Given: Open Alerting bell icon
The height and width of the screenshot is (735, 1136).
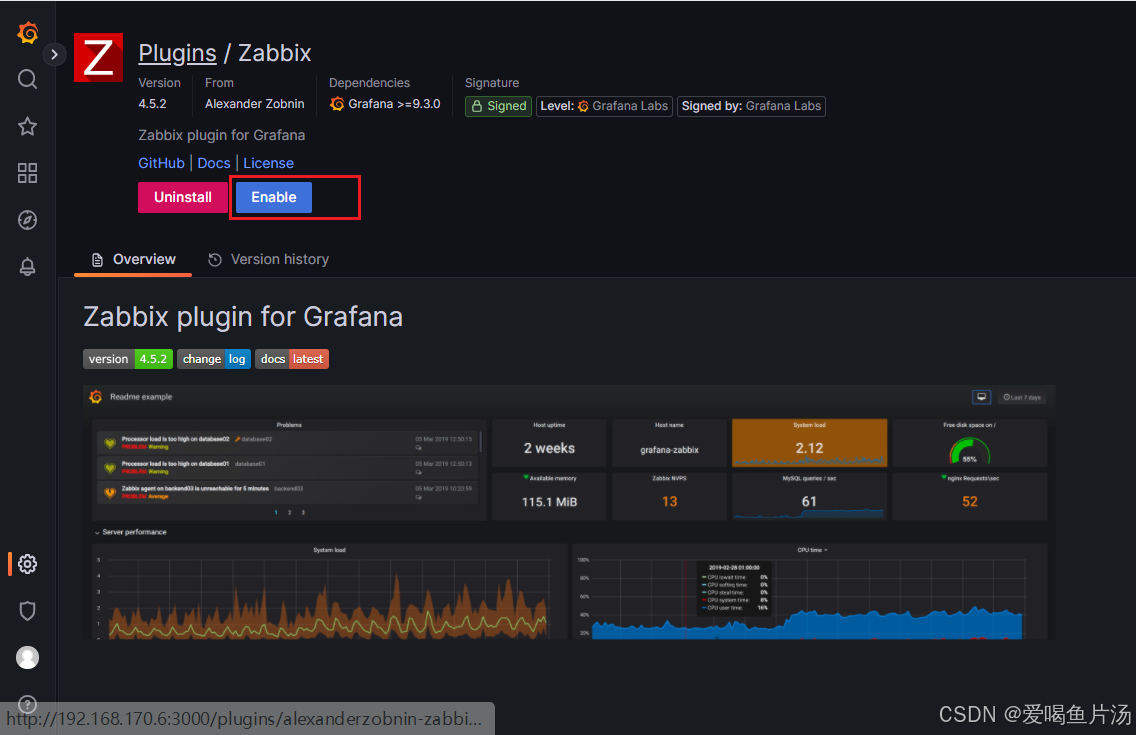Looking at the screenshot, I should (28, 266).
